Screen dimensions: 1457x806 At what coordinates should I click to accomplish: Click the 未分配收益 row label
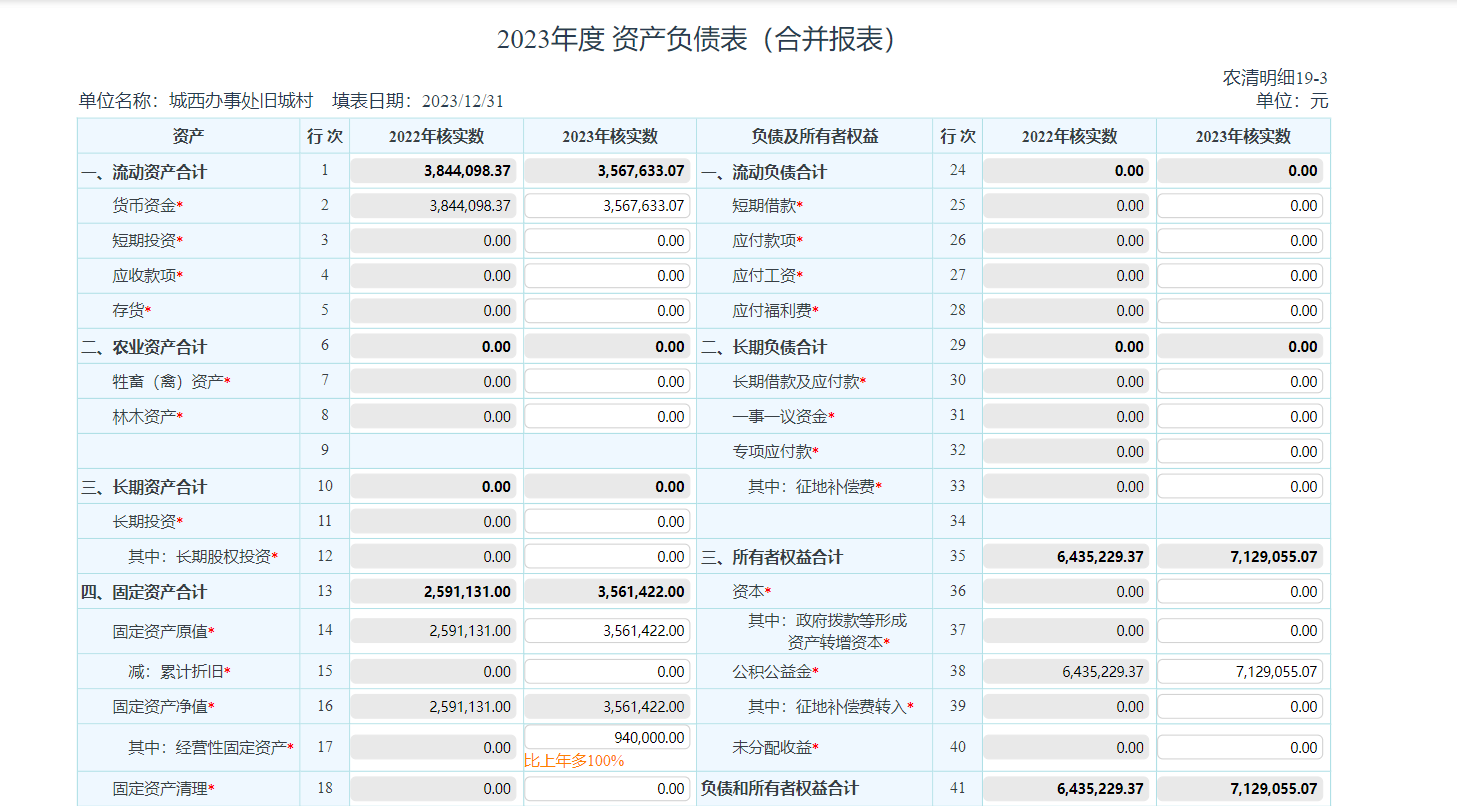(x=776, y=747)
